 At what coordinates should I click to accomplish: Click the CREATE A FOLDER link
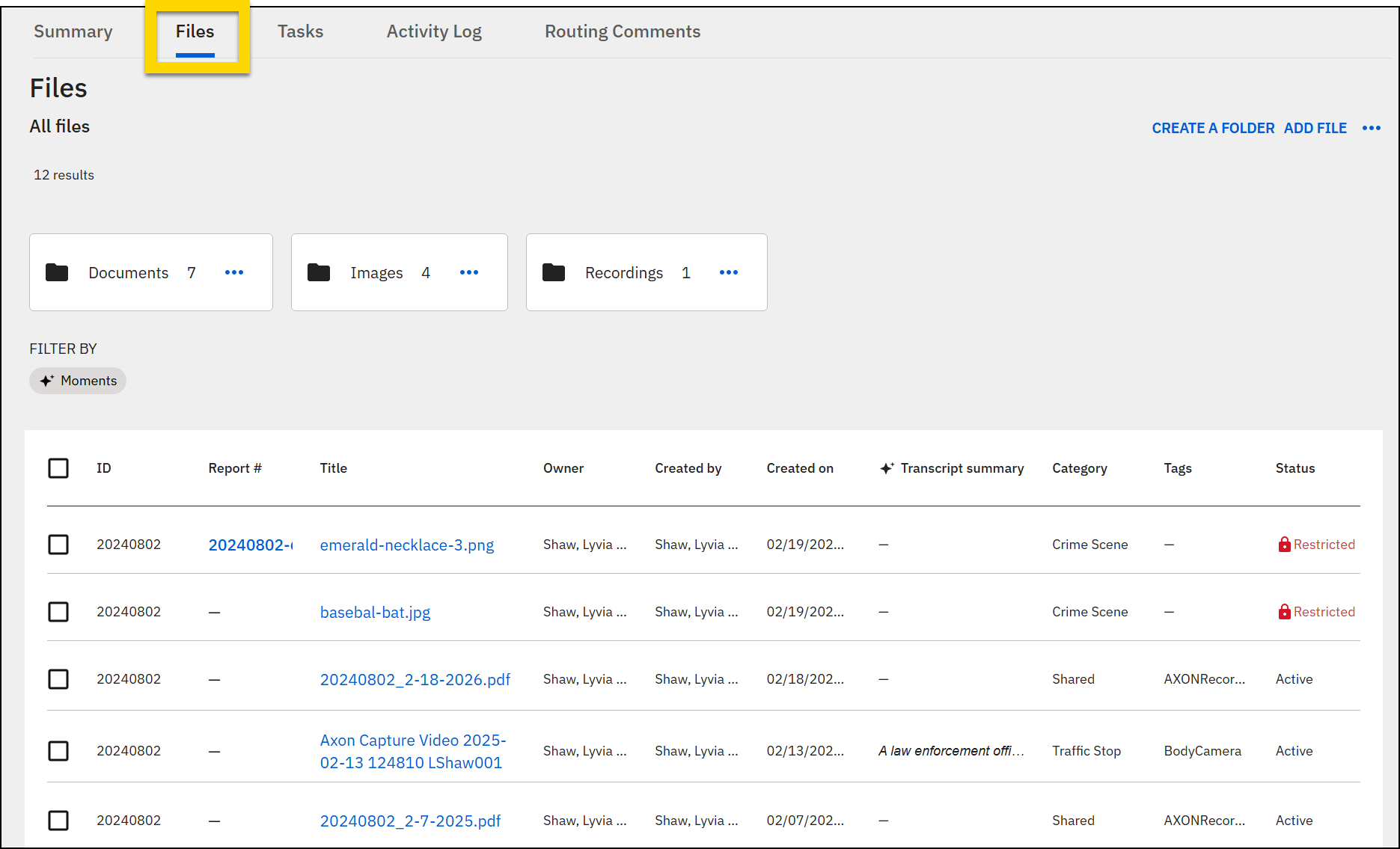[x=1213, y=128]
